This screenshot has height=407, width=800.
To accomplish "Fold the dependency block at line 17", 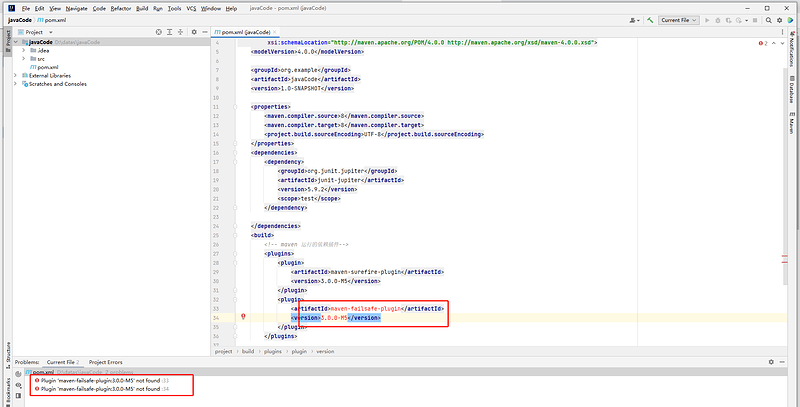I will pos(235,162).
